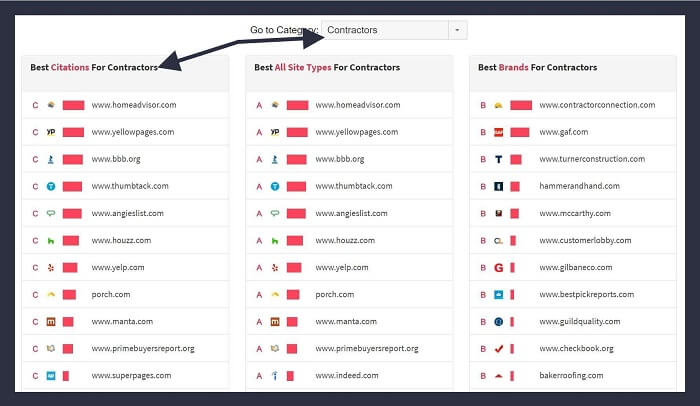Click GAF logo icon in Brands column
700x406 pixels.
point(499,132)
